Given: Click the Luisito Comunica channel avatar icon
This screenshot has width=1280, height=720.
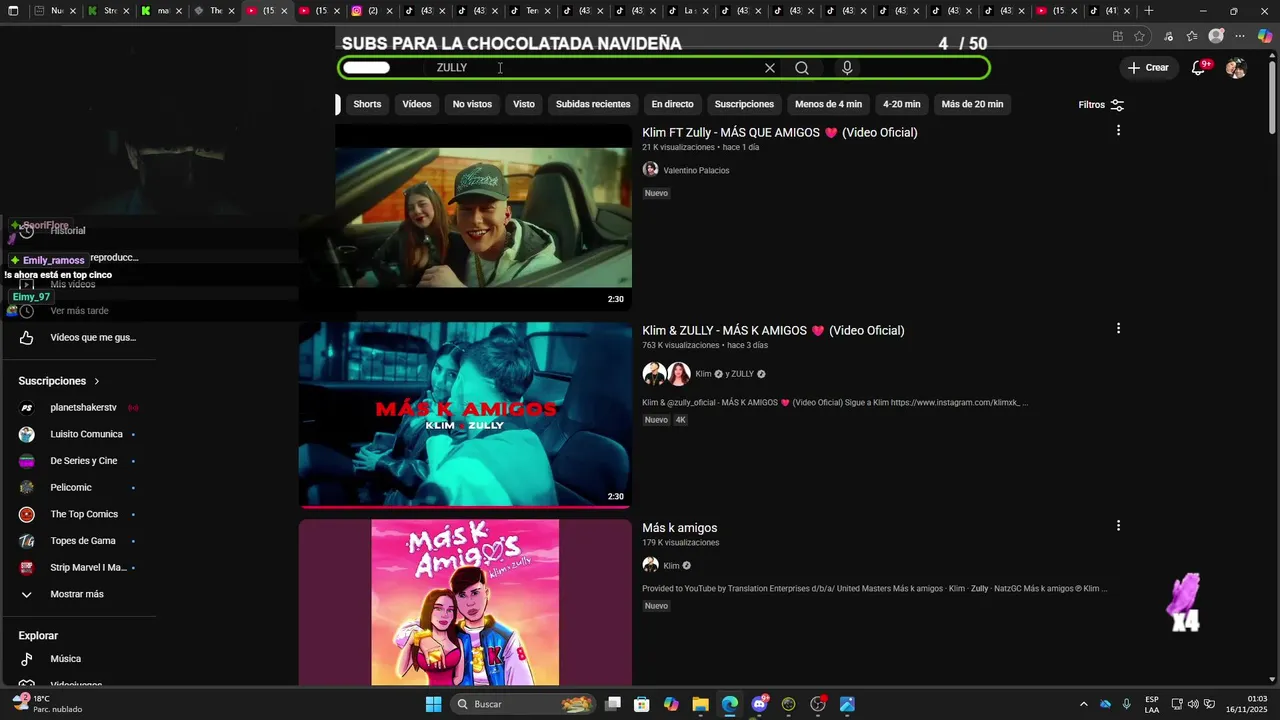Looking at the screenshot, I should pyautogui.click(x=27, y=434).
